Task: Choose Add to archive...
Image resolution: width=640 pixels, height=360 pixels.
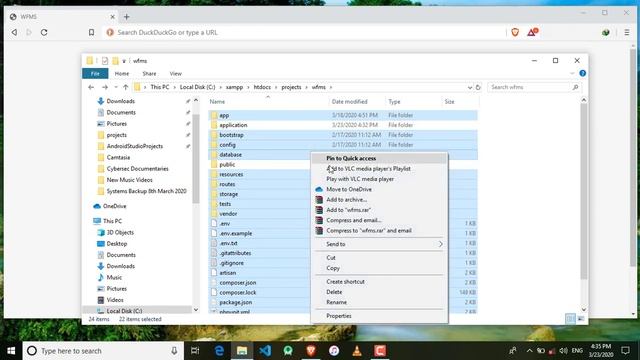Action: click(x=379, y=200)
